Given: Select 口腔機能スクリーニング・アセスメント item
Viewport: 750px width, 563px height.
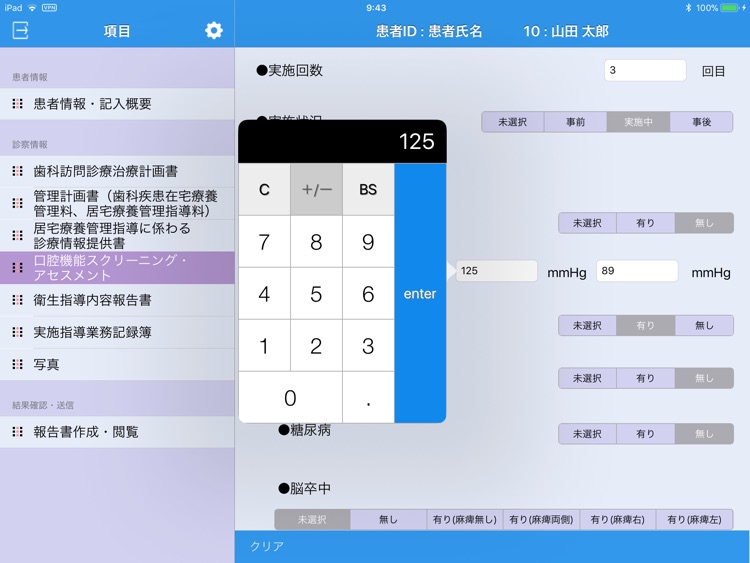Looking at the screenshot, I should pos(117,267).
